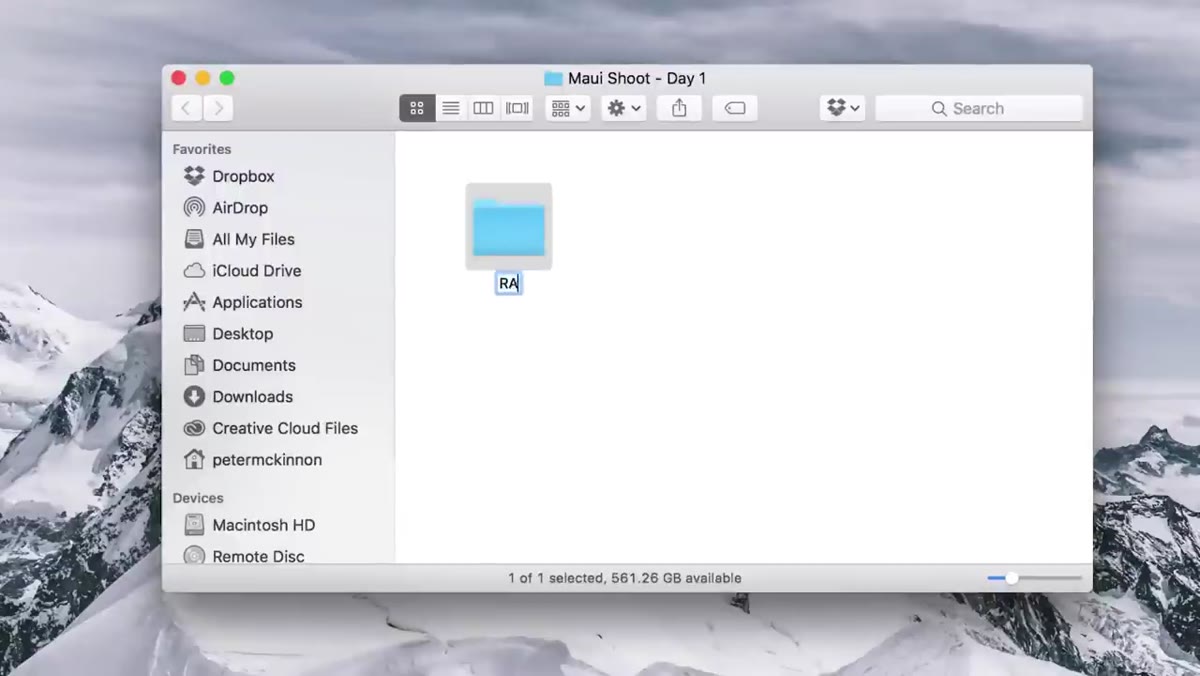The height and width of the screenshot is (676, 1200).
Task: Click the window title folder icon
Action: click(553, 78)
